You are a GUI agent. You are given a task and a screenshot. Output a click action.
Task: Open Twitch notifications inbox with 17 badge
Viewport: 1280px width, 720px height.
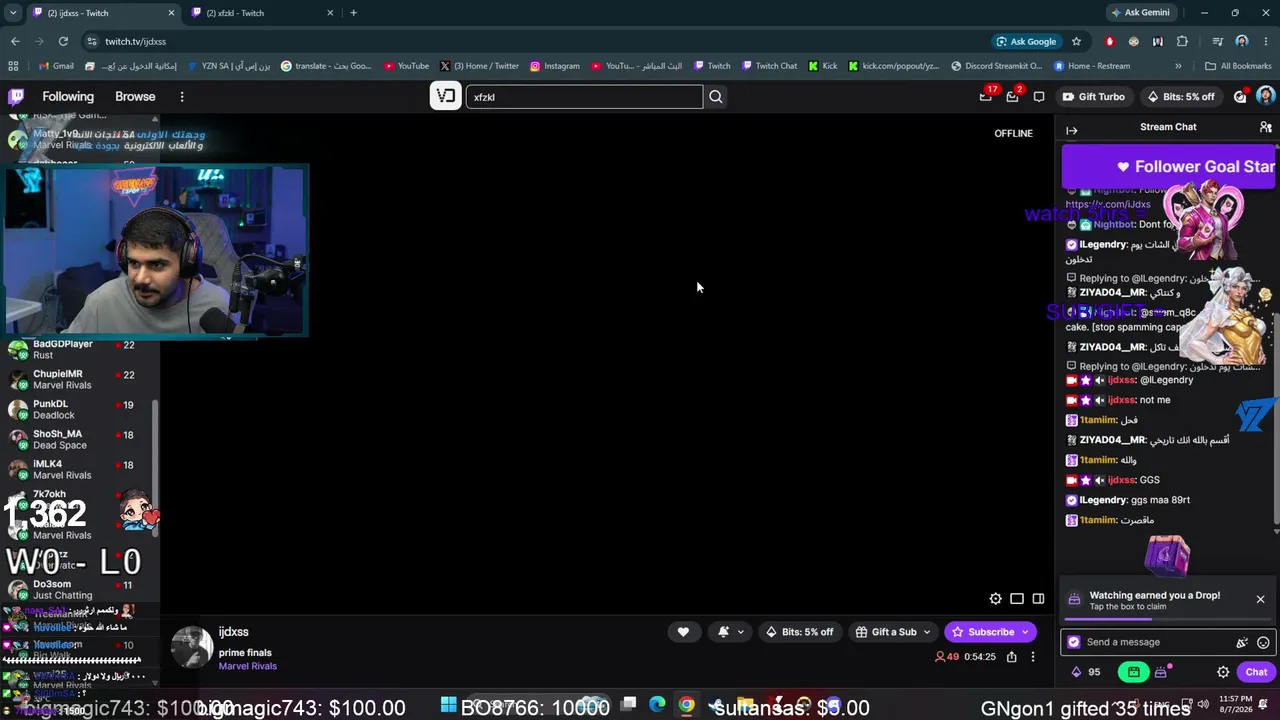click(x=986, y=97)
